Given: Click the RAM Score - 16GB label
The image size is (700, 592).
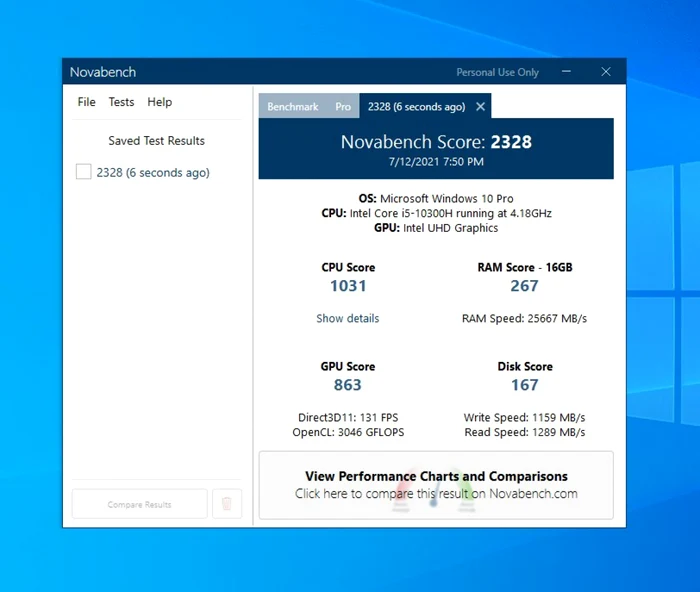Looking at the screenshot, I should [525, 267].
